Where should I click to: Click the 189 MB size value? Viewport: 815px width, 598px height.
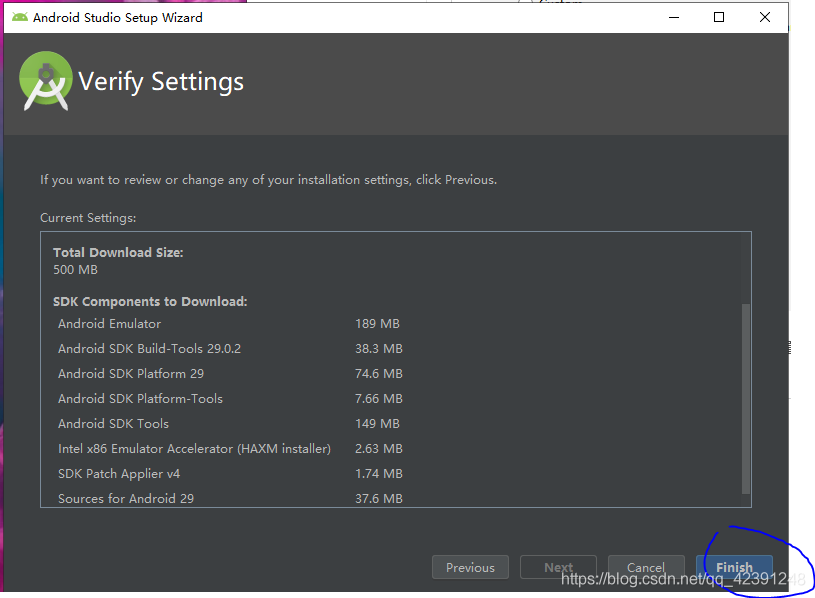point(377,323)
